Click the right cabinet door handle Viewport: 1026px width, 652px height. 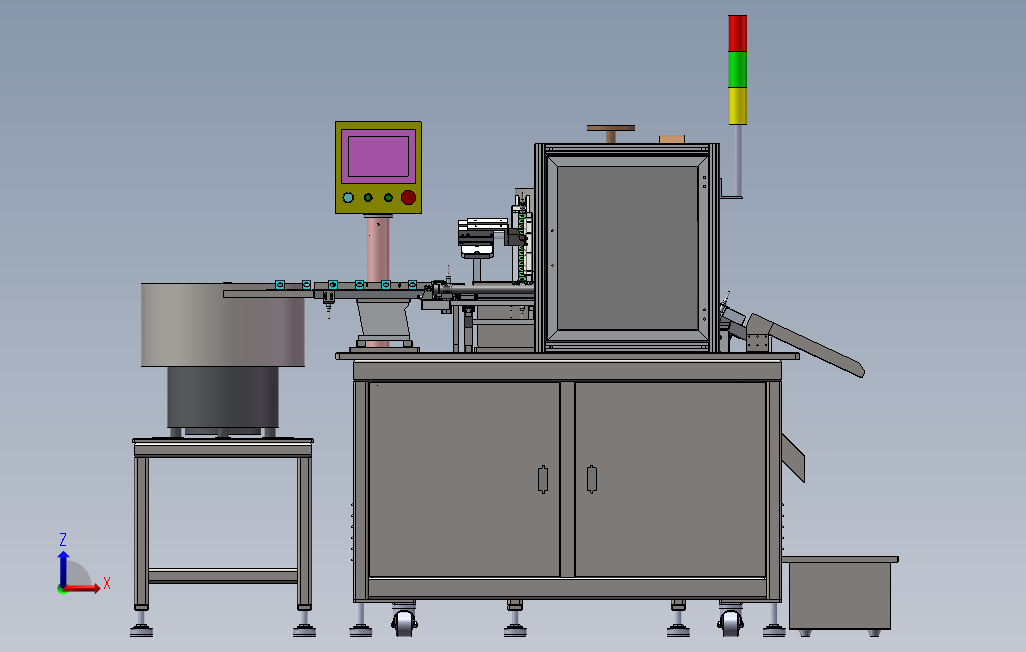coord(592,479)
